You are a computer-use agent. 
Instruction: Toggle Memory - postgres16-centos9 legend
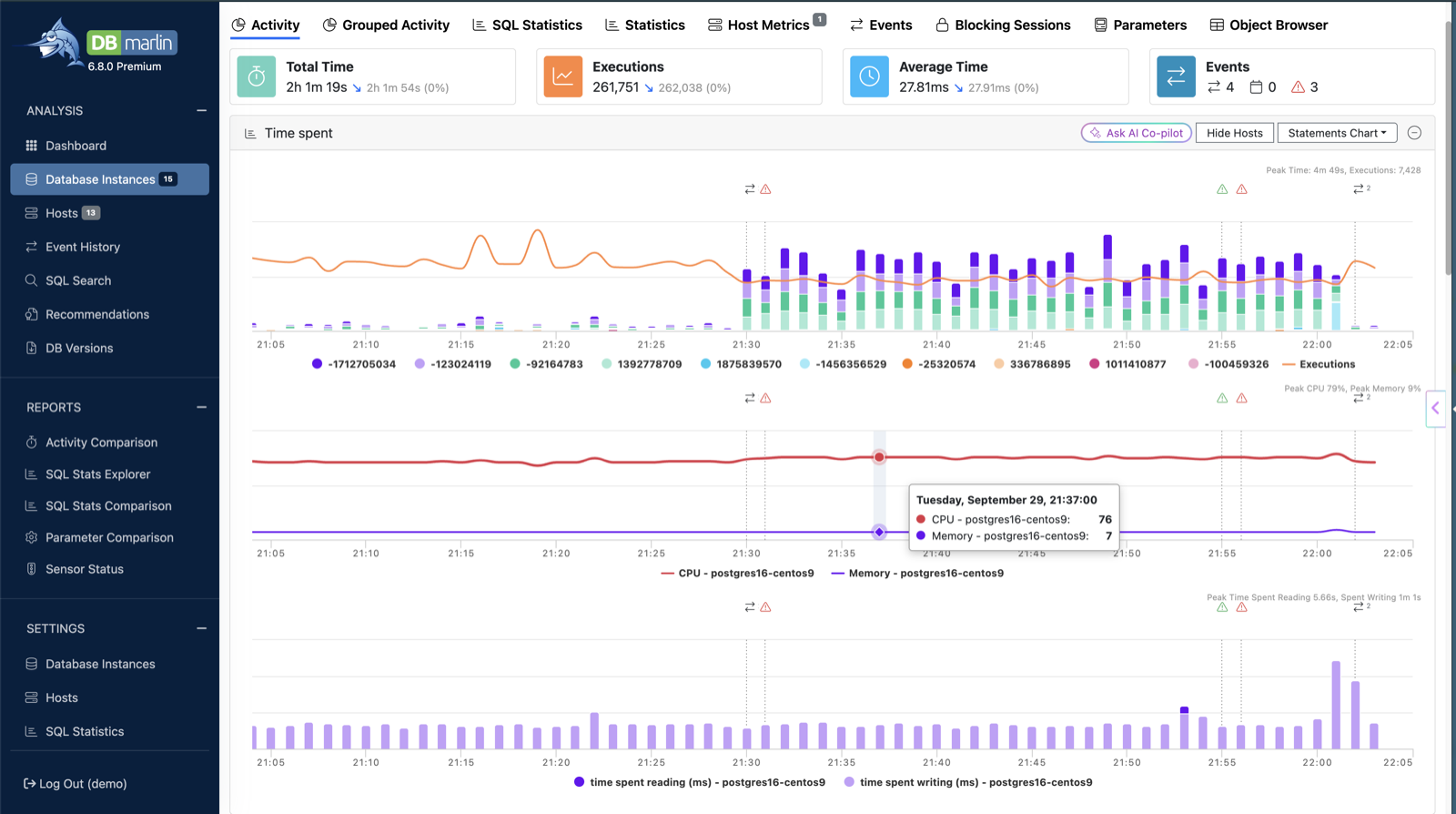(917, 574)
